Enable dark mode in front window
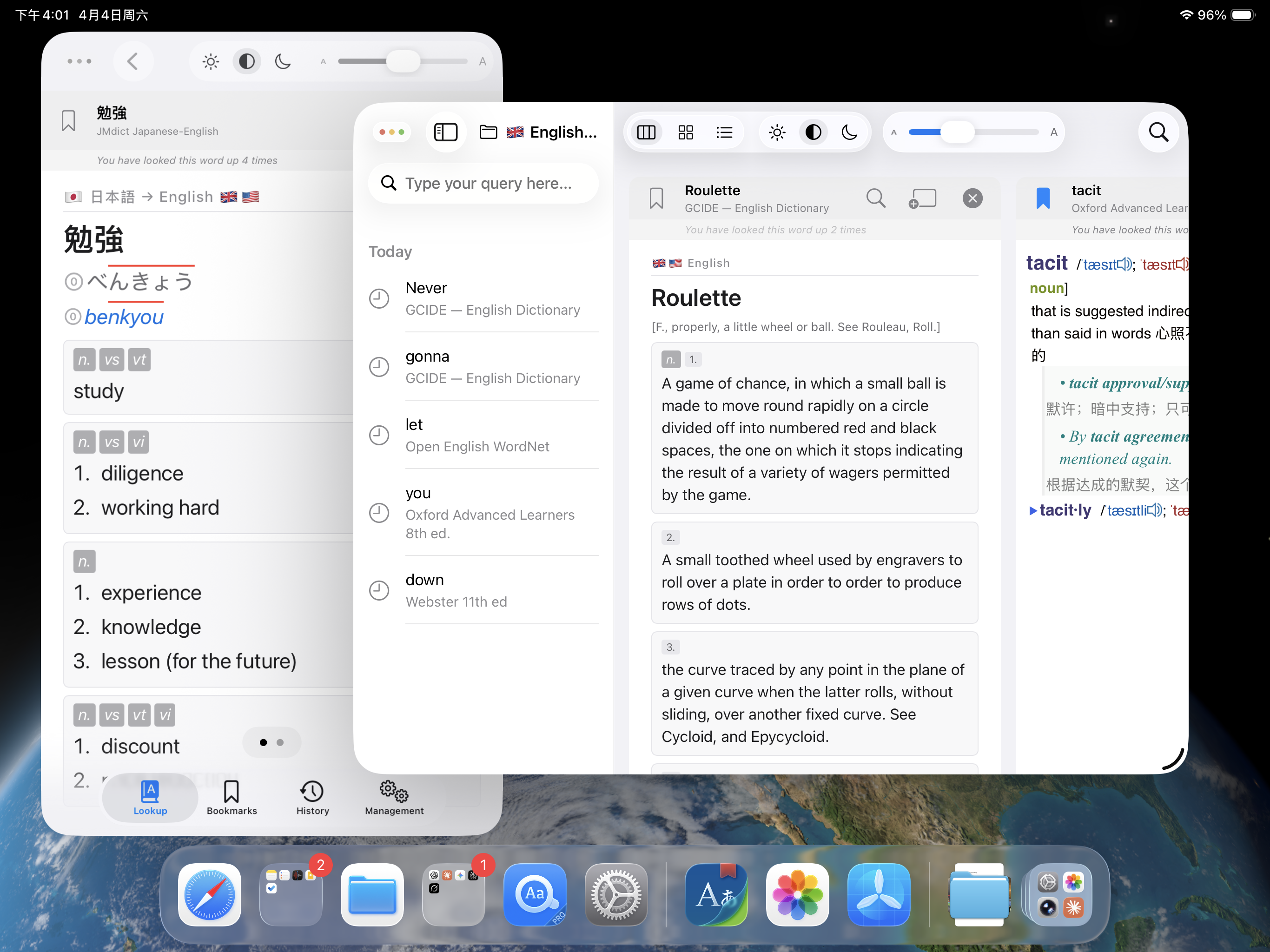 pyautogui.click(x=849, y=132)
